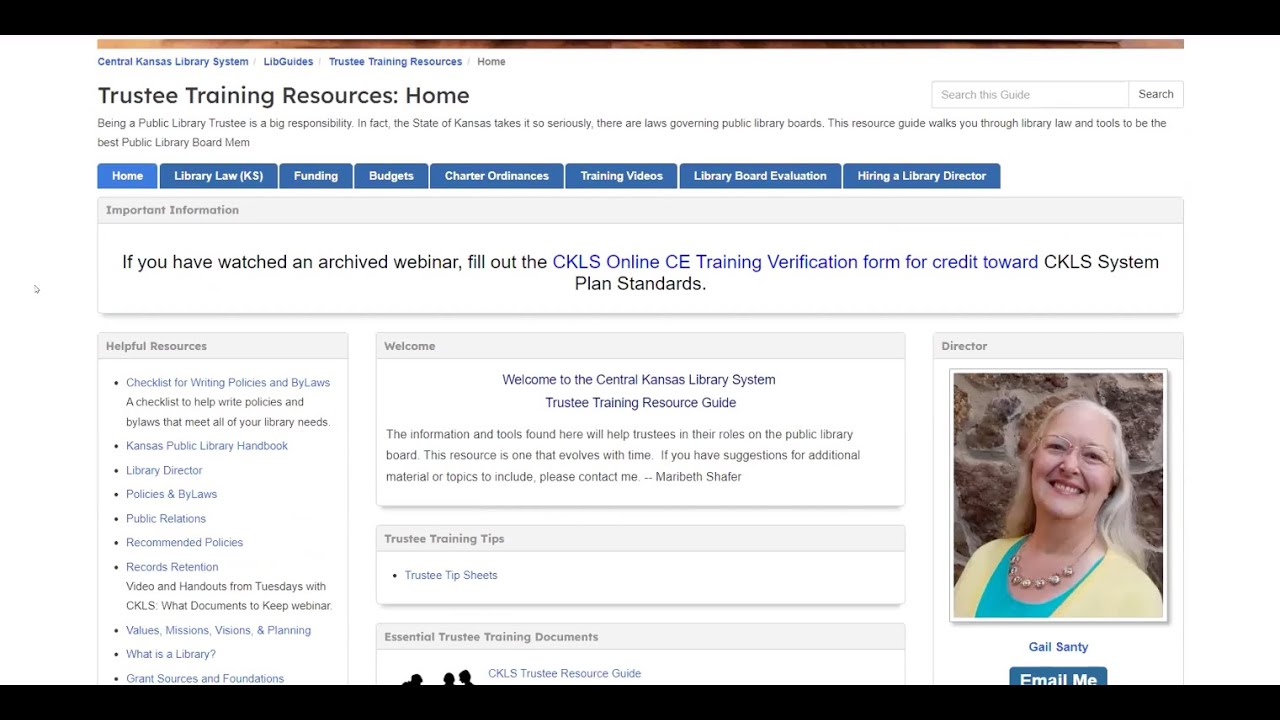Open Values, Missions, Visions, & Planning link
This screenshot has height=720, width=1280.
click(218, 630)
